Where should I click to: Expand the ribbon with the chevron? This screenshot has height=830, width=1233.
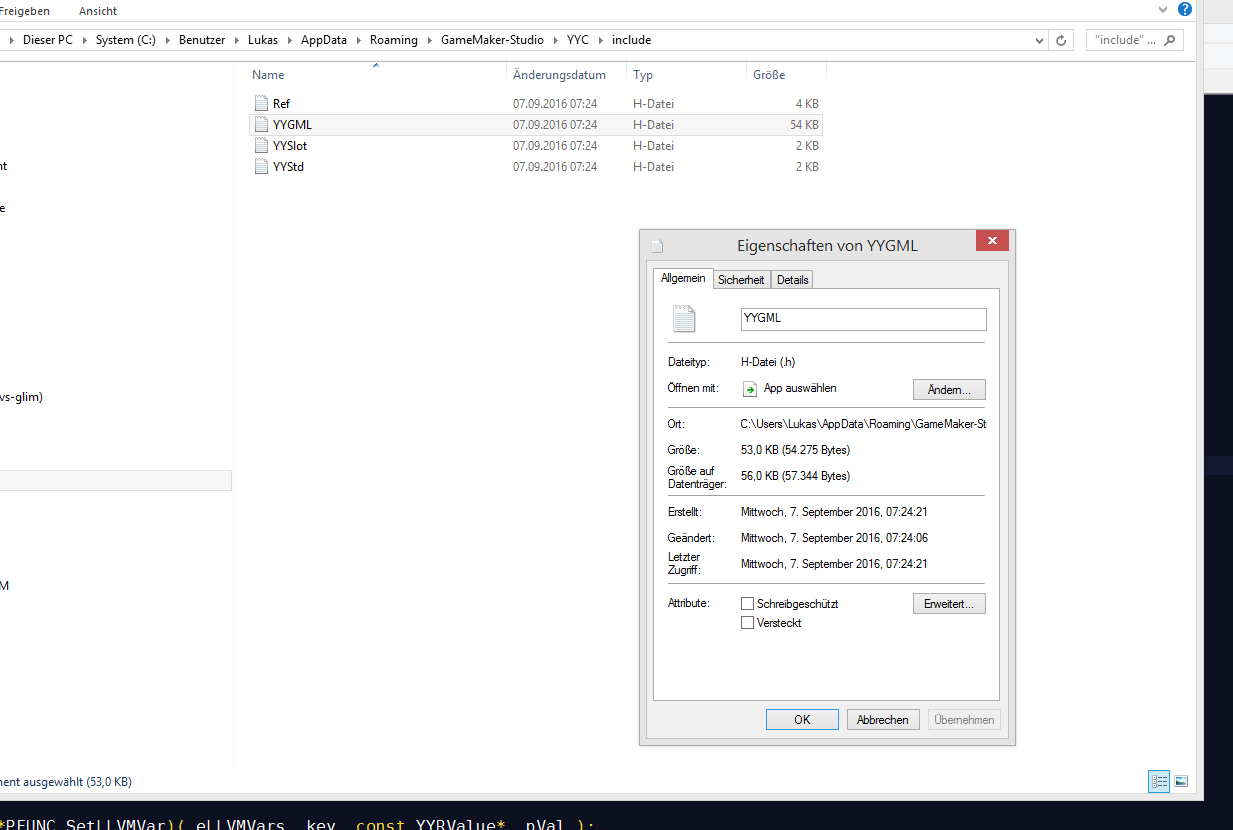click(1163, 9)
